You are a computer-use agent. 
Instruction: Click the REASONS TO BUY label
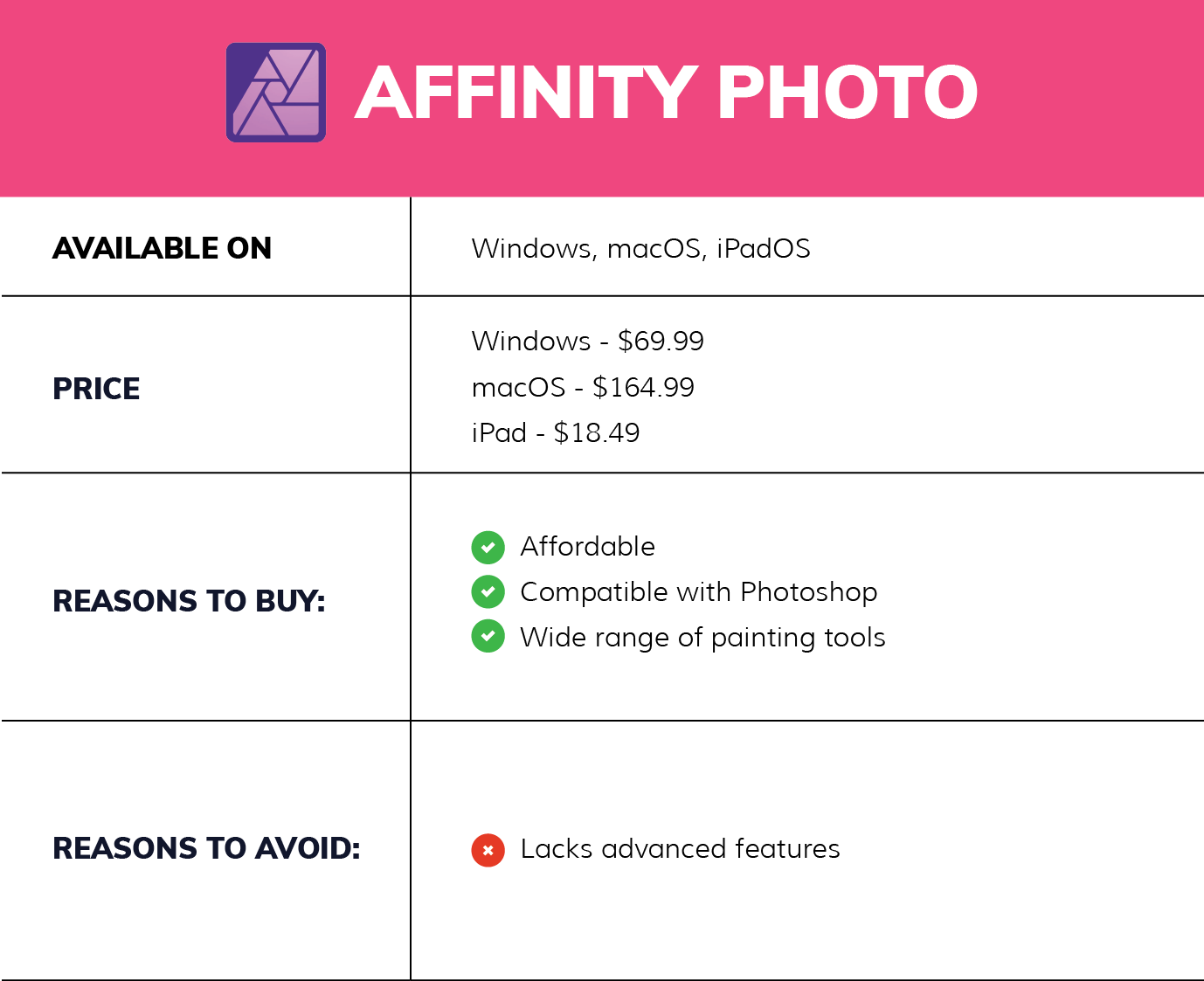(189, 601)
